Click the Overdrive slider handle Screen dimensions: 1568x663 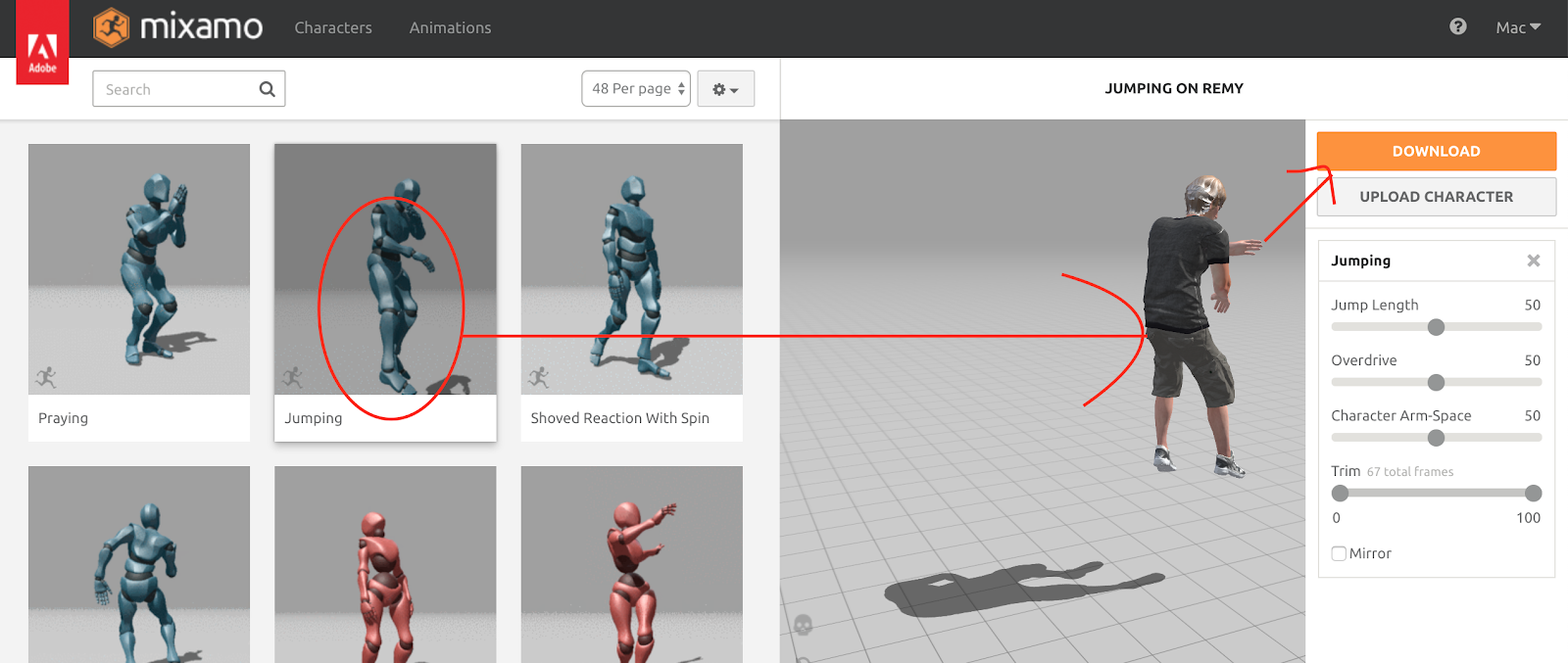click(x=1436, y=382)
